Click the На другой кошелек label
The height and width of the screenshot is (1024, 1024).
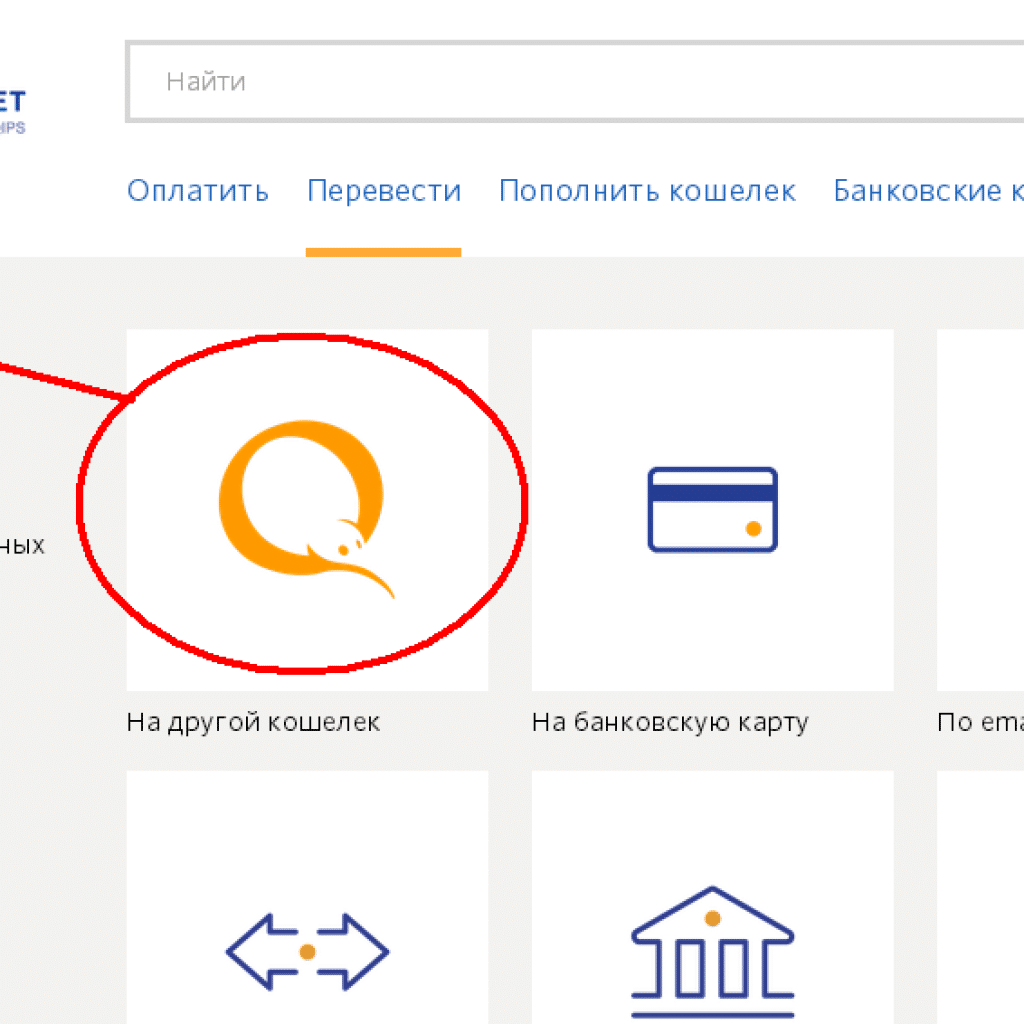click(x=253, y=722)
